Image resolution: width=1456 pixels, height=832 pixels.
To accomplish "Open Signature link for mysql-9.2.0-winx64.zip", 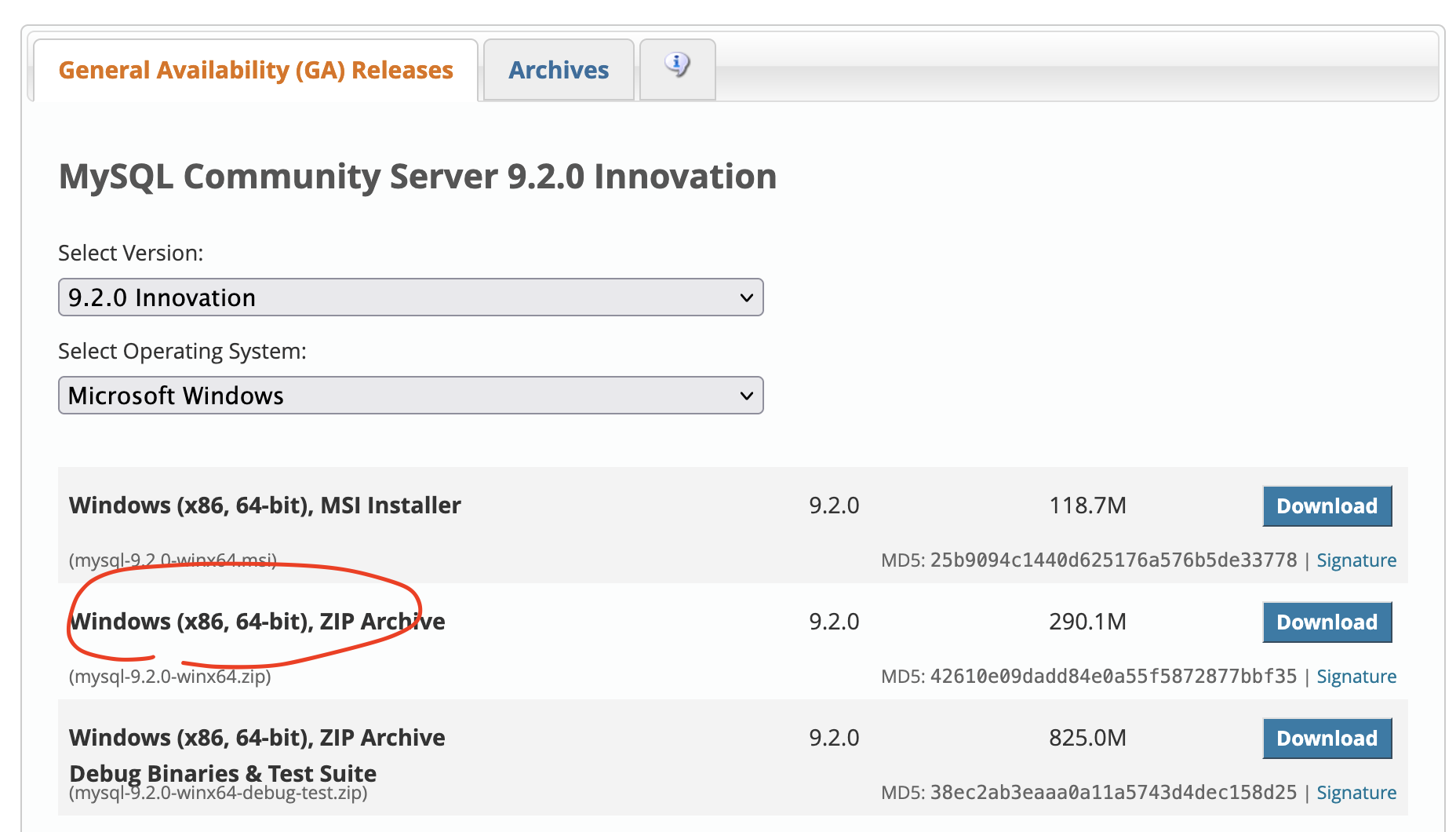I will pyautogui.click(x=1356, y=677).
